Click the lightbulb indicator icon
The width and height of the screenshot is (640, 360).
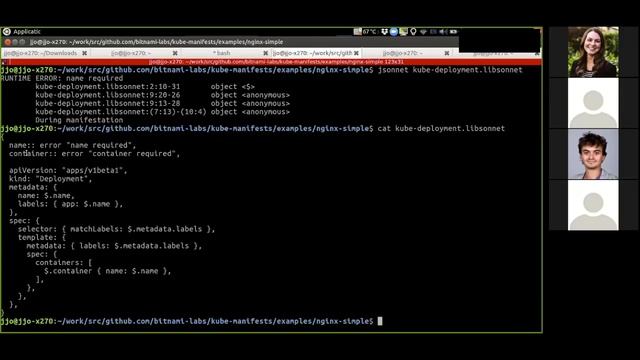[x=413, y=31]
